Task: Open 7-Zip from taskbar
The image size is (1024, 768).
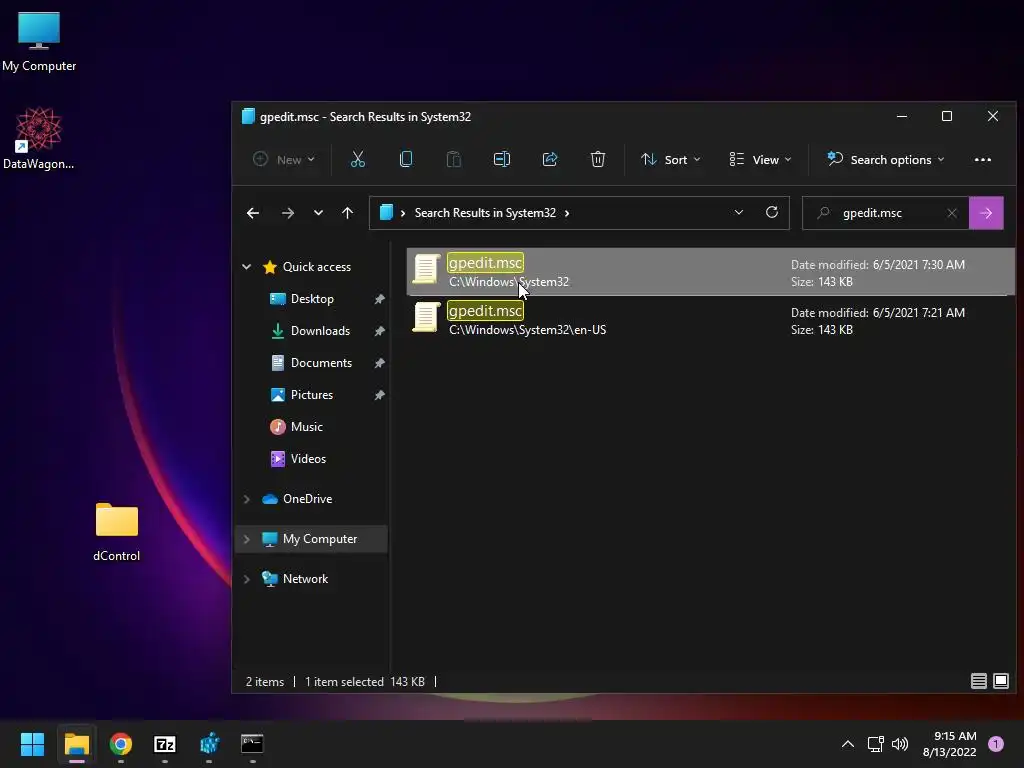Action: point(165,744)
